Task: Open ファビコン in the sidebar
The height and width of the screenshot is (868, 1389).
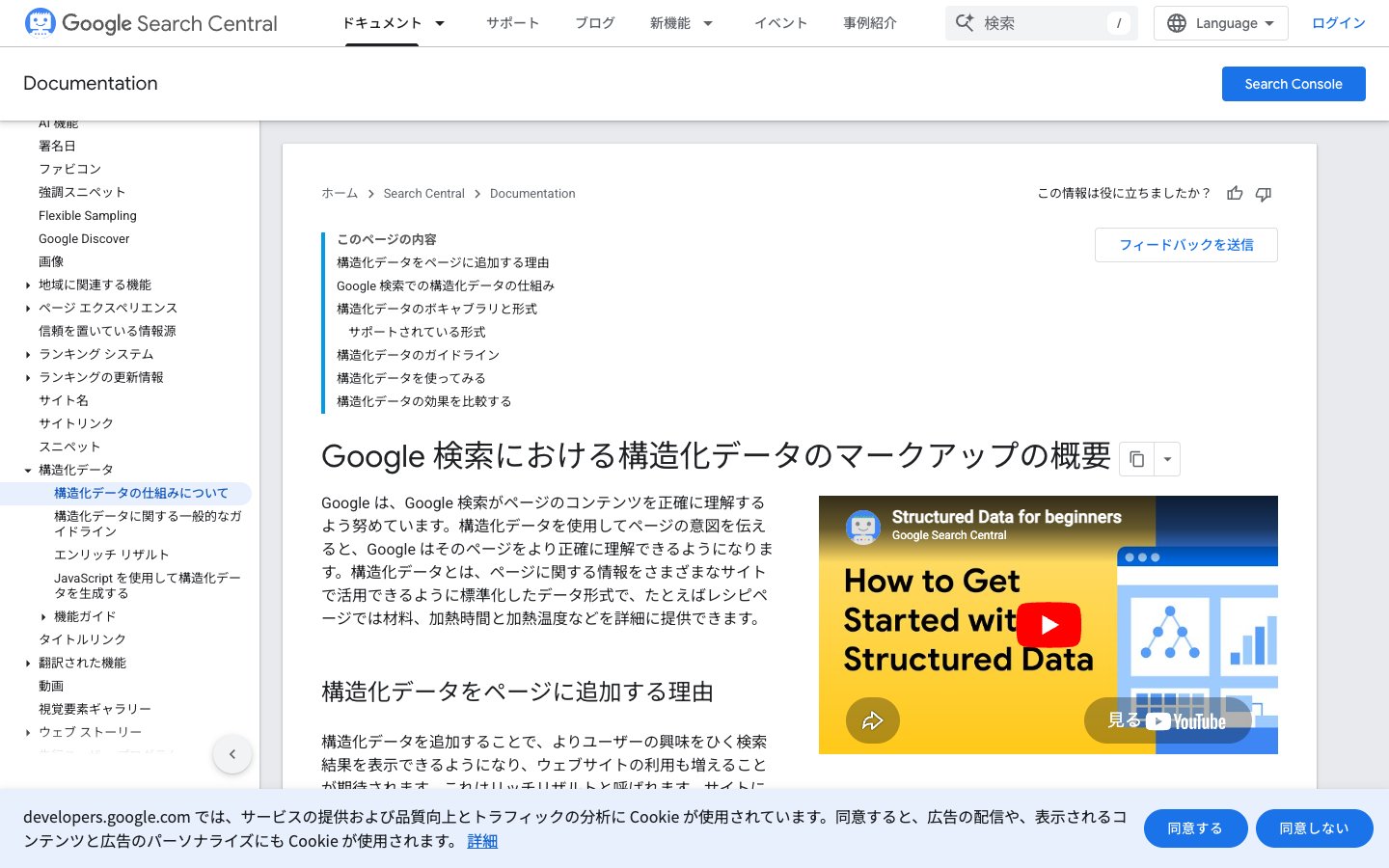Action: [69, 169]
